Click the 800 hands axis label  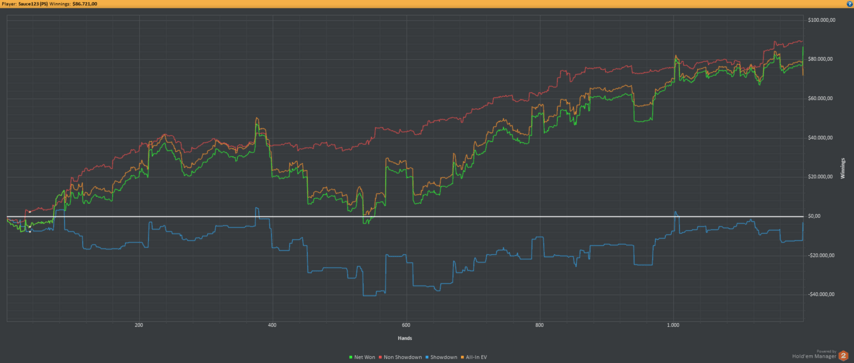pos(540,325)
